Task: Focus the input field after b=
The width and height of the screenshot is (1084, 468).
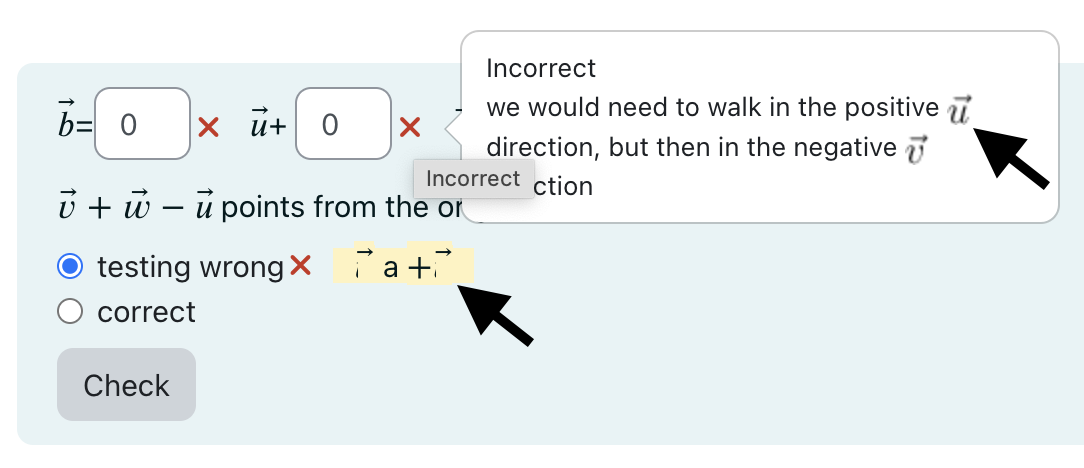Action: (x=142, y=124)
